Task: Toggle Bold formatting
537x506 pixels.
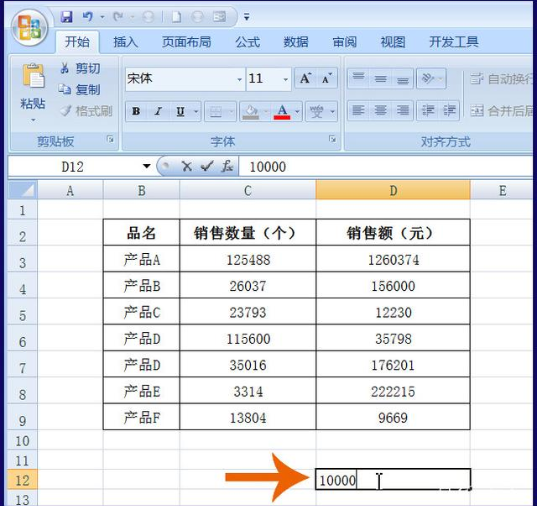Action: [x=136, y=111]
